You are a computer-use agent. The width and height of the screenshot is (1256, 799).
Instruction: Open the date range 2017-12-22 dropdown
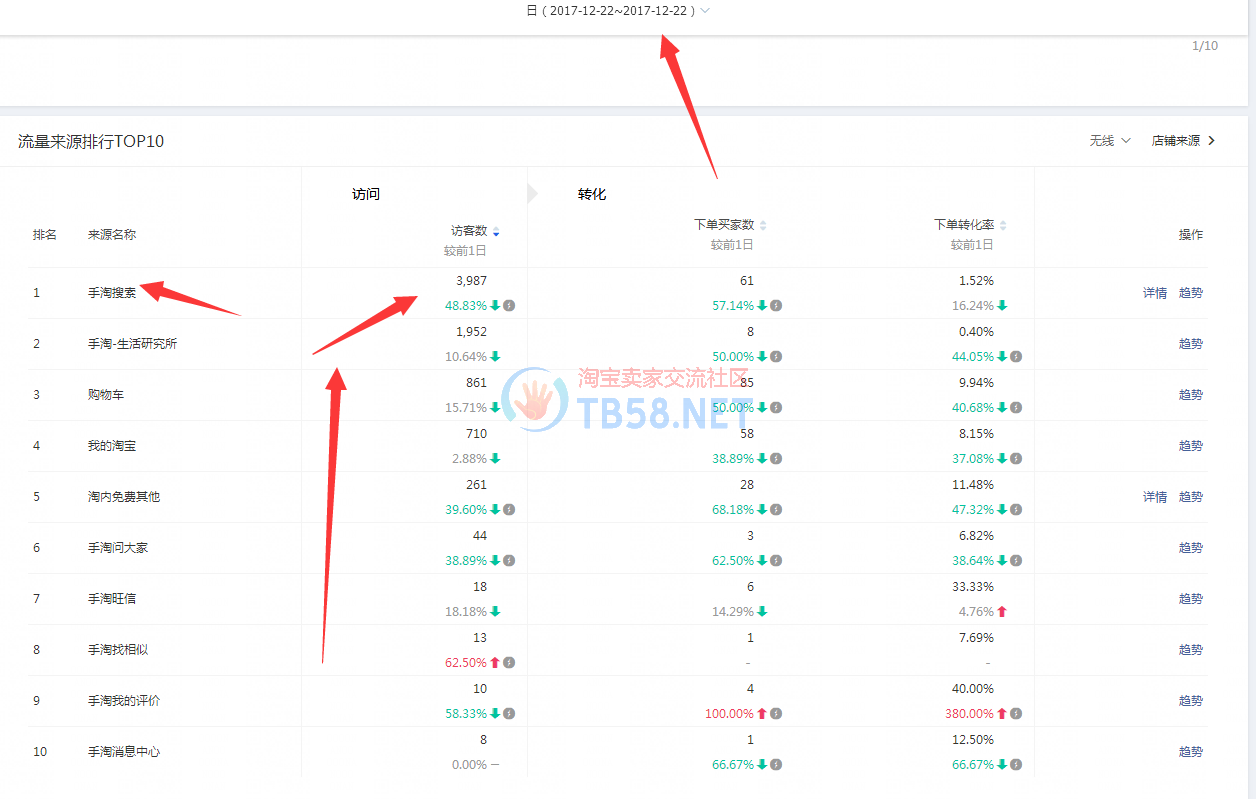pyautogui.click(x=619, y=11)
